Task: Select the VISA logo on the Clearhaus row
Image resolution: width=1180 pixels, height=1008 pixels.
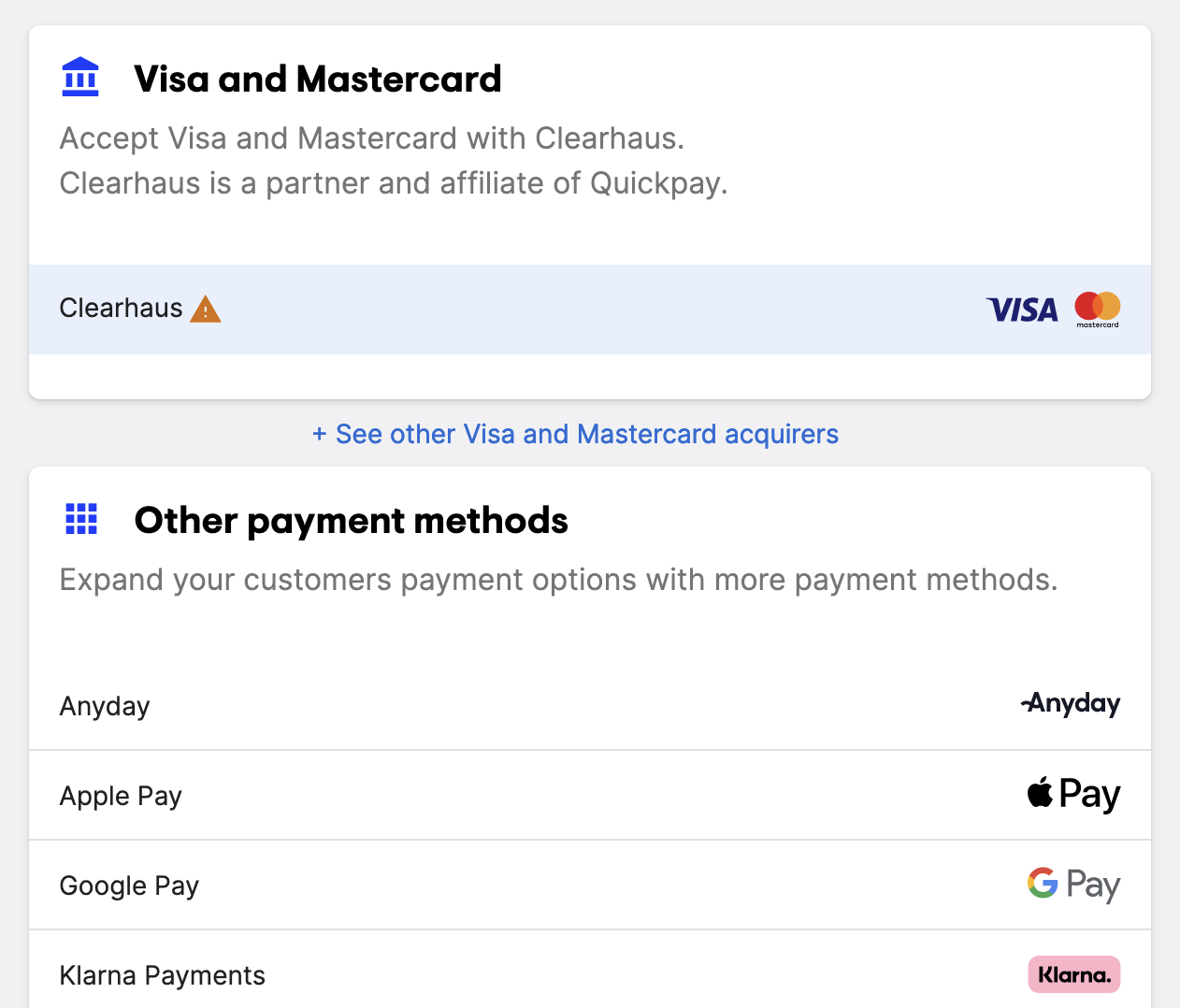Action: (x=1021, y=310)
